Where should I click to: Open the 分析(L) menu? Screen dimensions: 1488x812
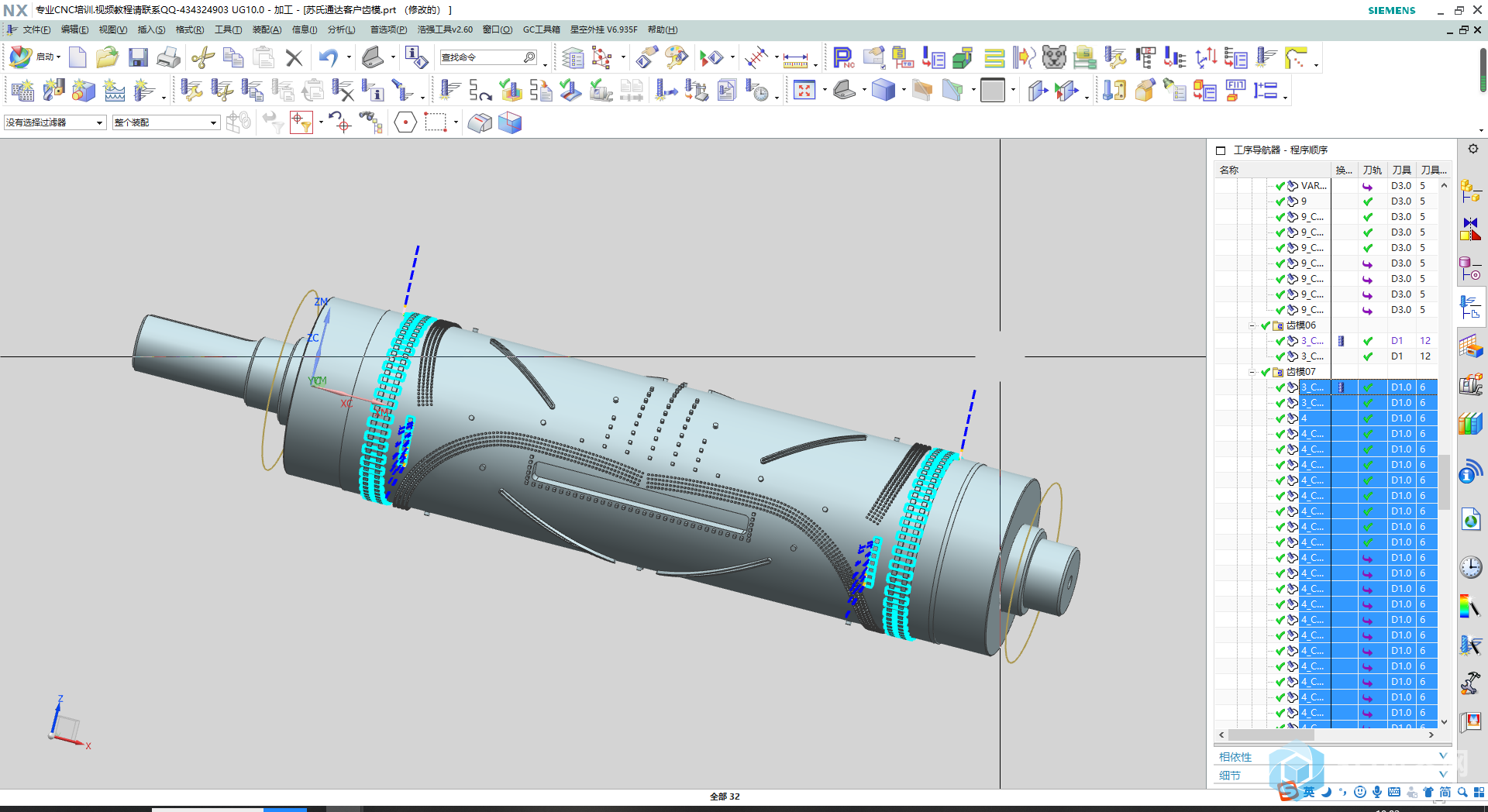342,29
